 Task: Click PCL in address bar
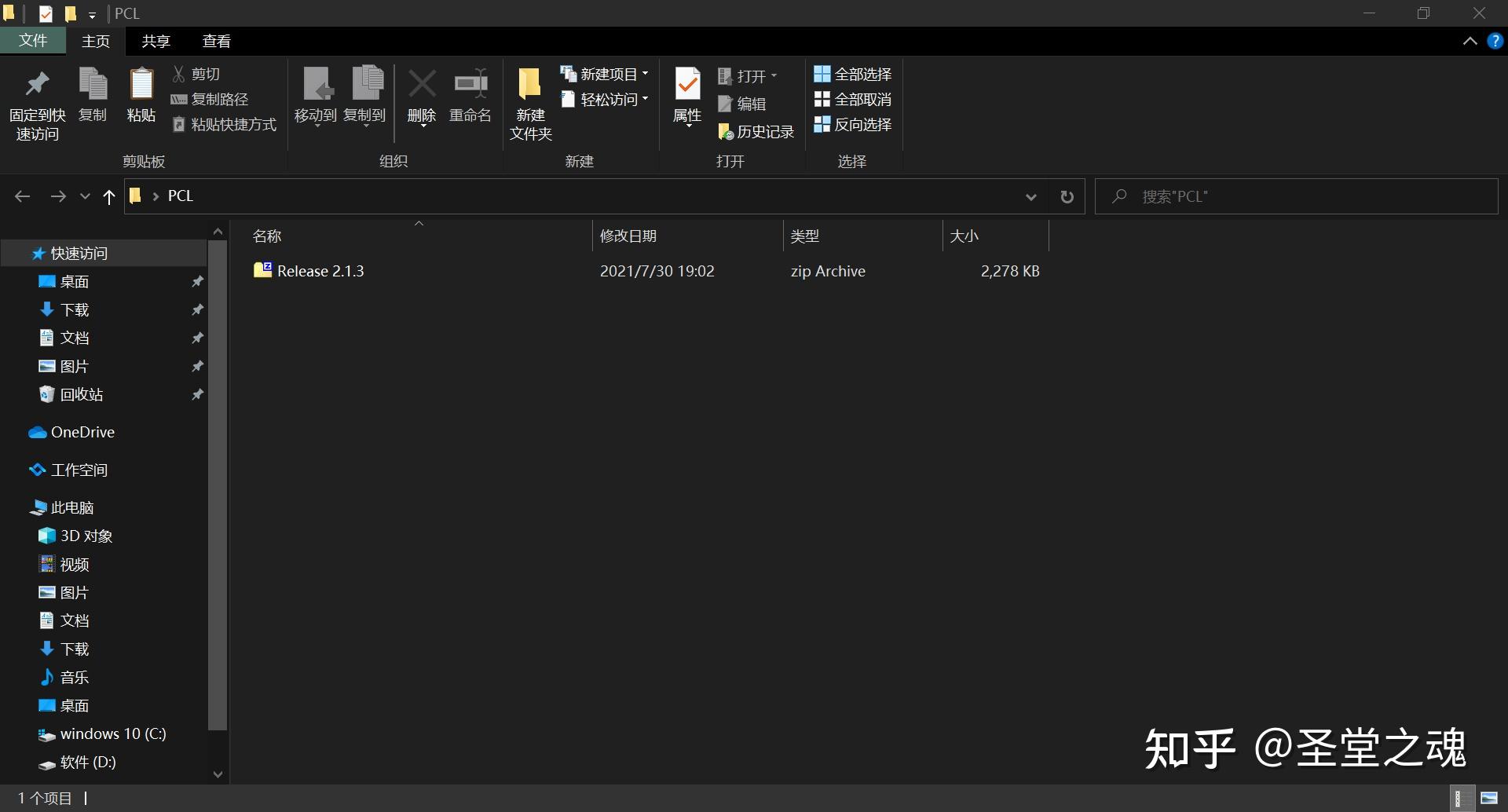[181, 196]
